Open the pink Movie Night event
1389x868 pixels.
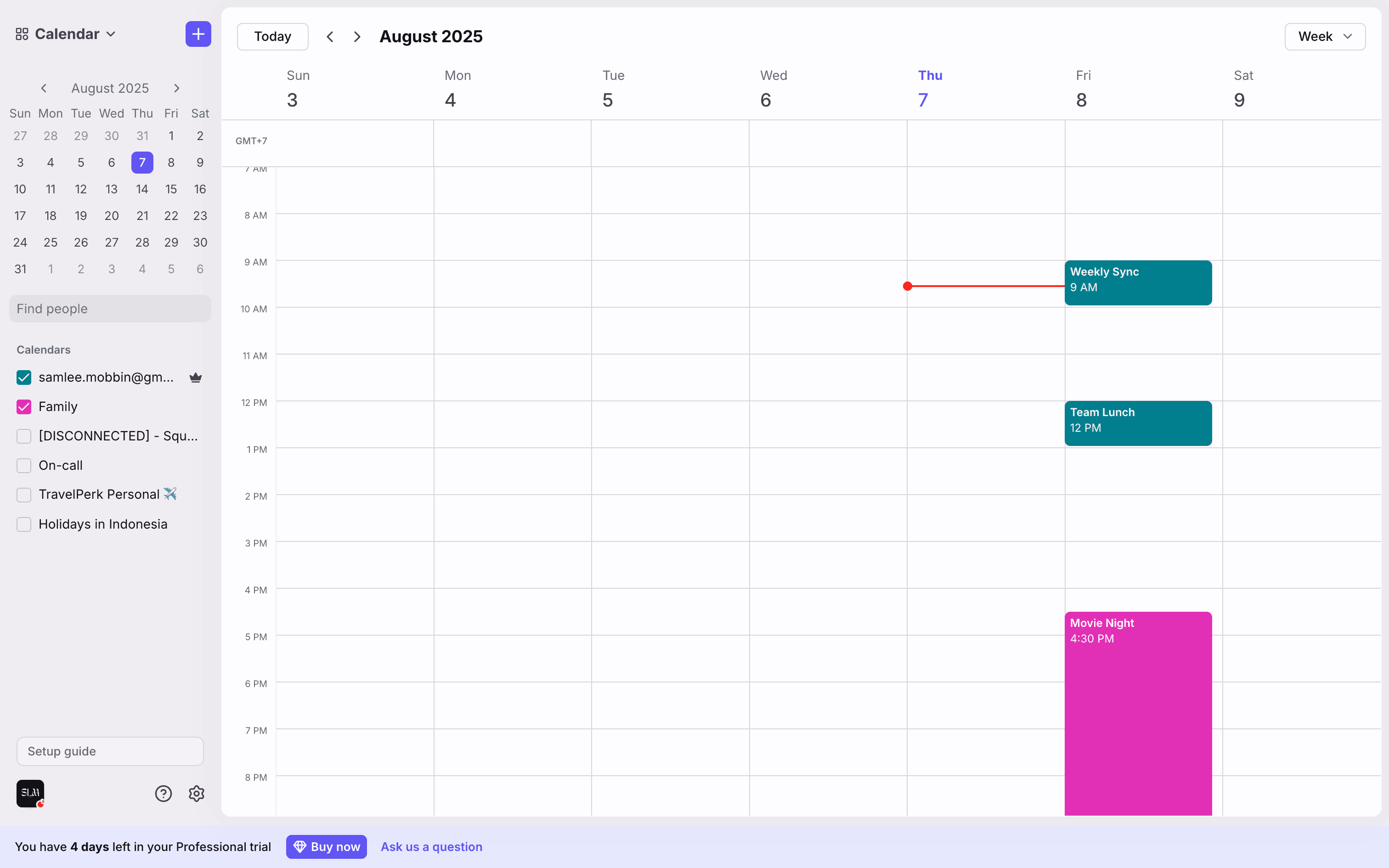coord(1138,712)
